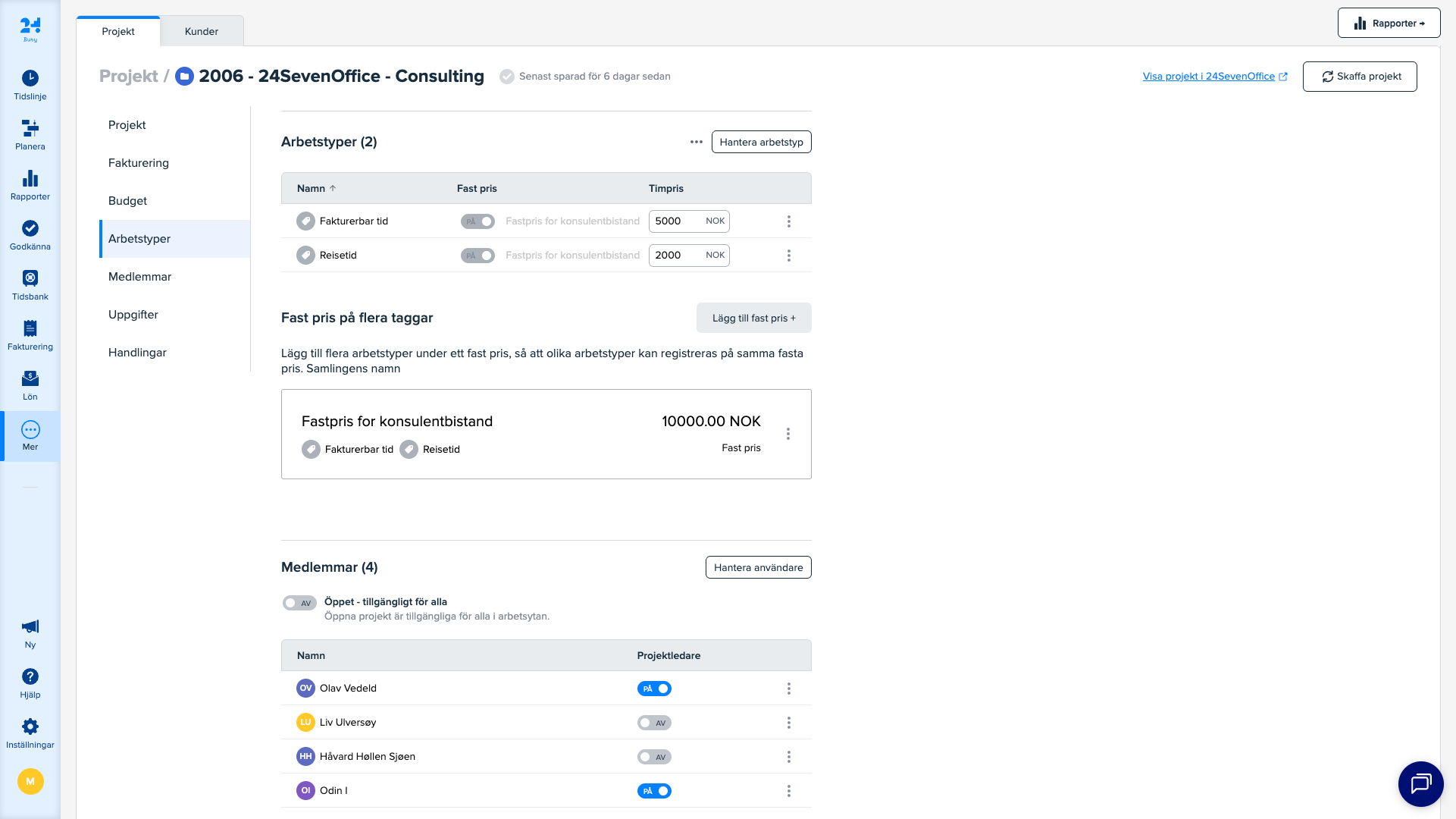Click the saved-status checkmark icon
The width and height of the screenshot is (1456, 819).
point(507,77)
